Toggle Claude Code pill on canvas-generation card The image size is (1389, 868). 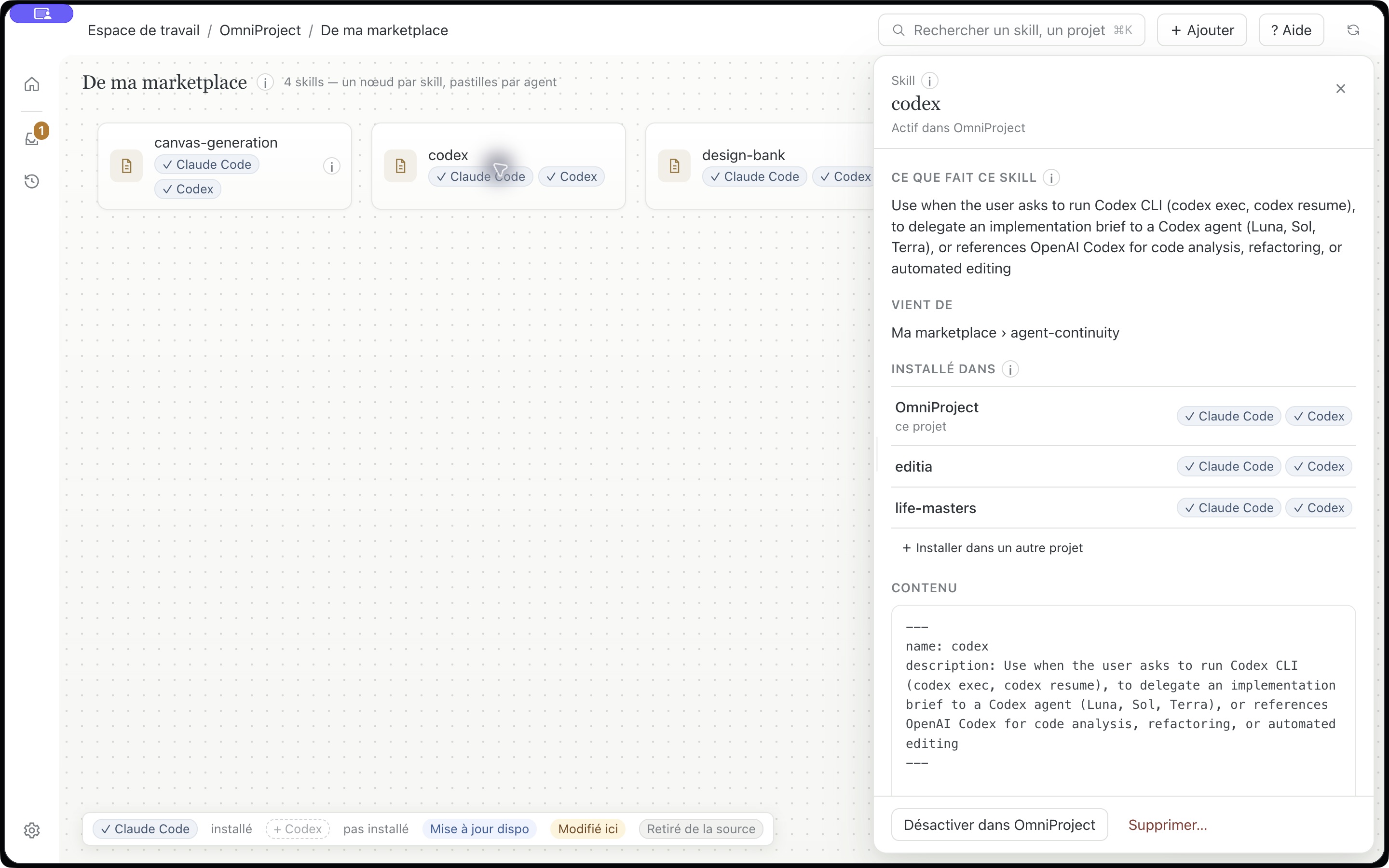[x=206, y=165]
